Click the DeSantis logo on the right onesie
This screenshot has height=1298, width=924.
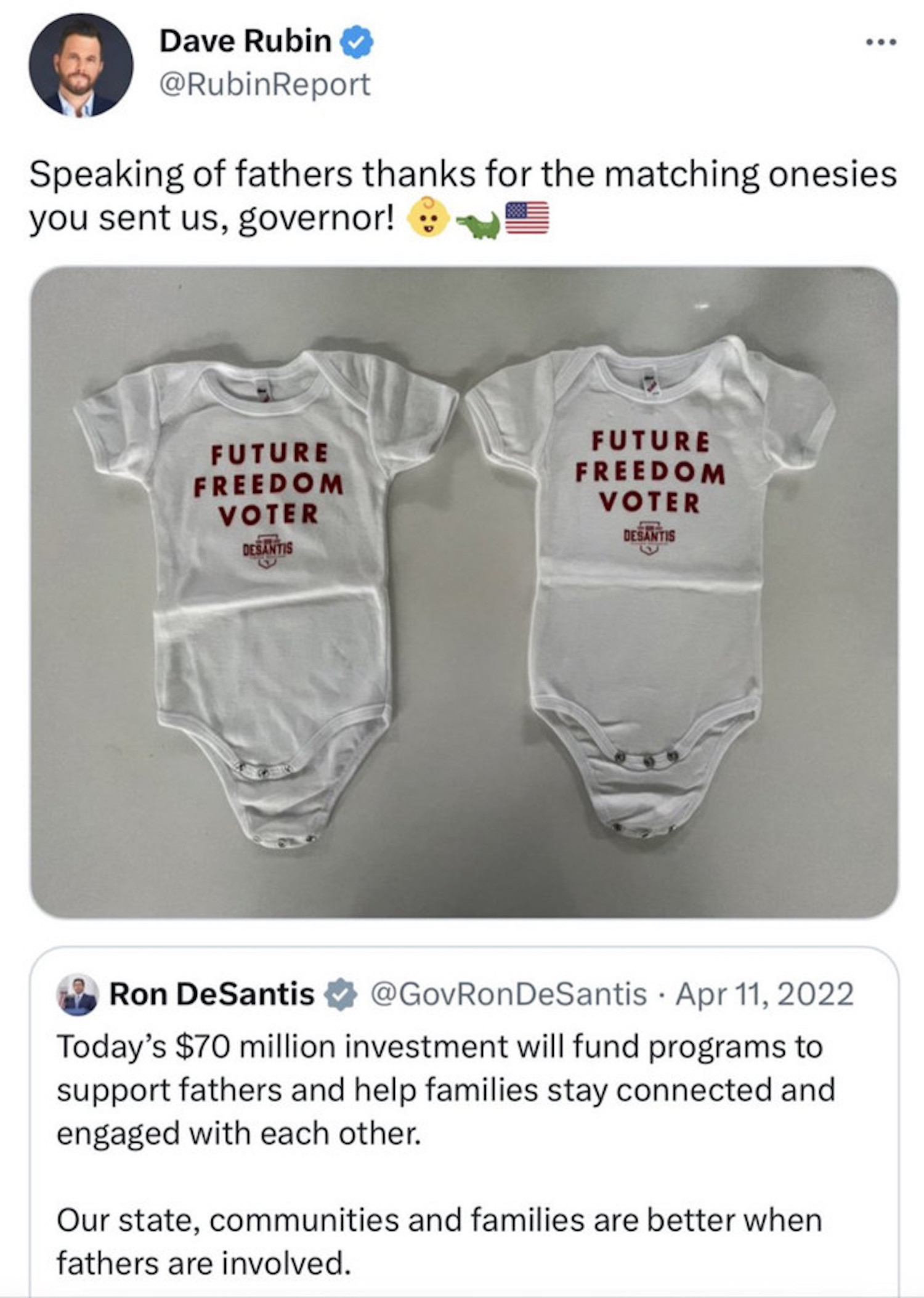[649, 536]
